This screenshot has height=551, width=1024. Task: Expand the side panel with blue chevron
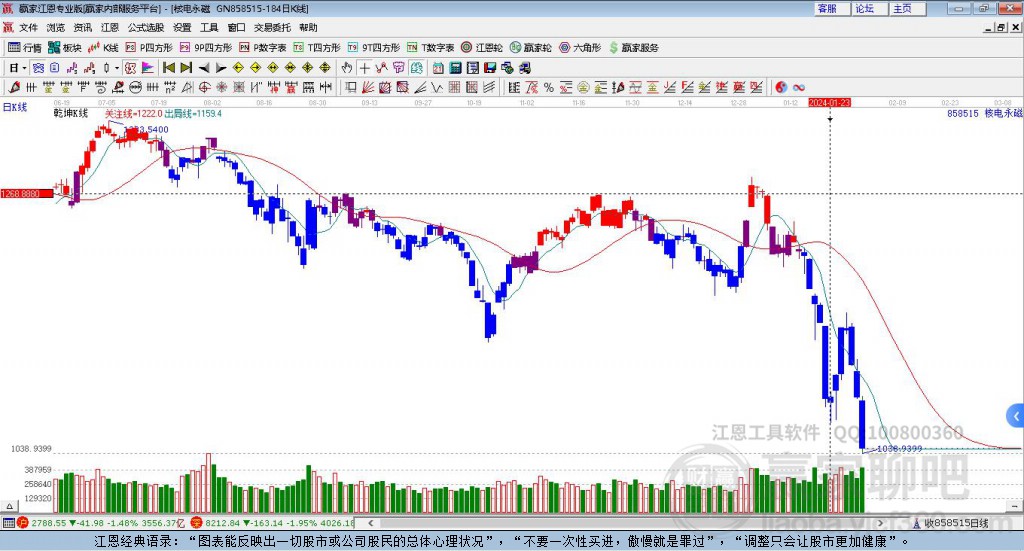(x=1016, y=415)
